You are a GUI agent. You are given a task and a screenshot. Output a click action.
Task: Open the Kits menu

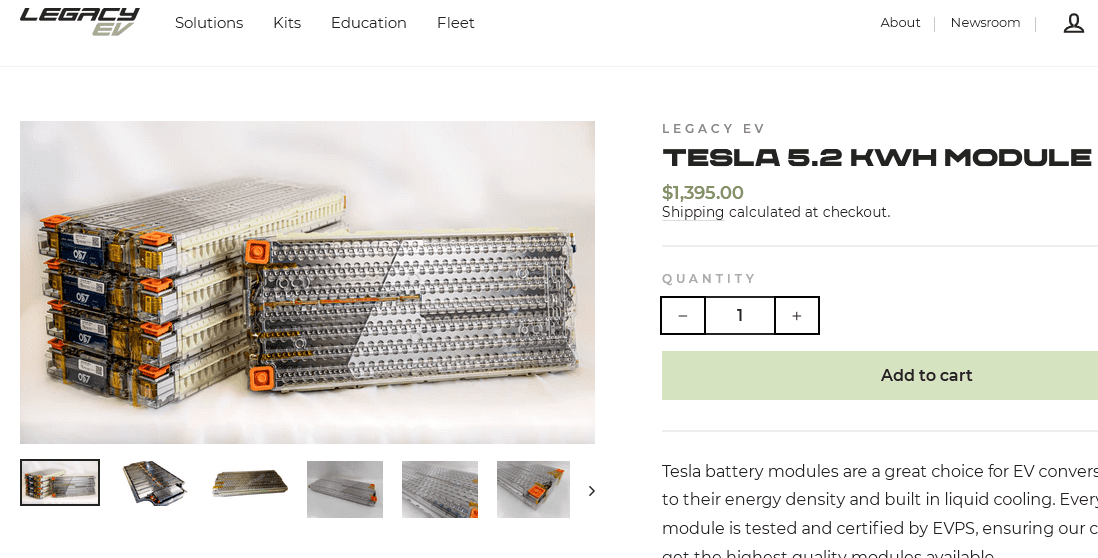pos(287,23)
